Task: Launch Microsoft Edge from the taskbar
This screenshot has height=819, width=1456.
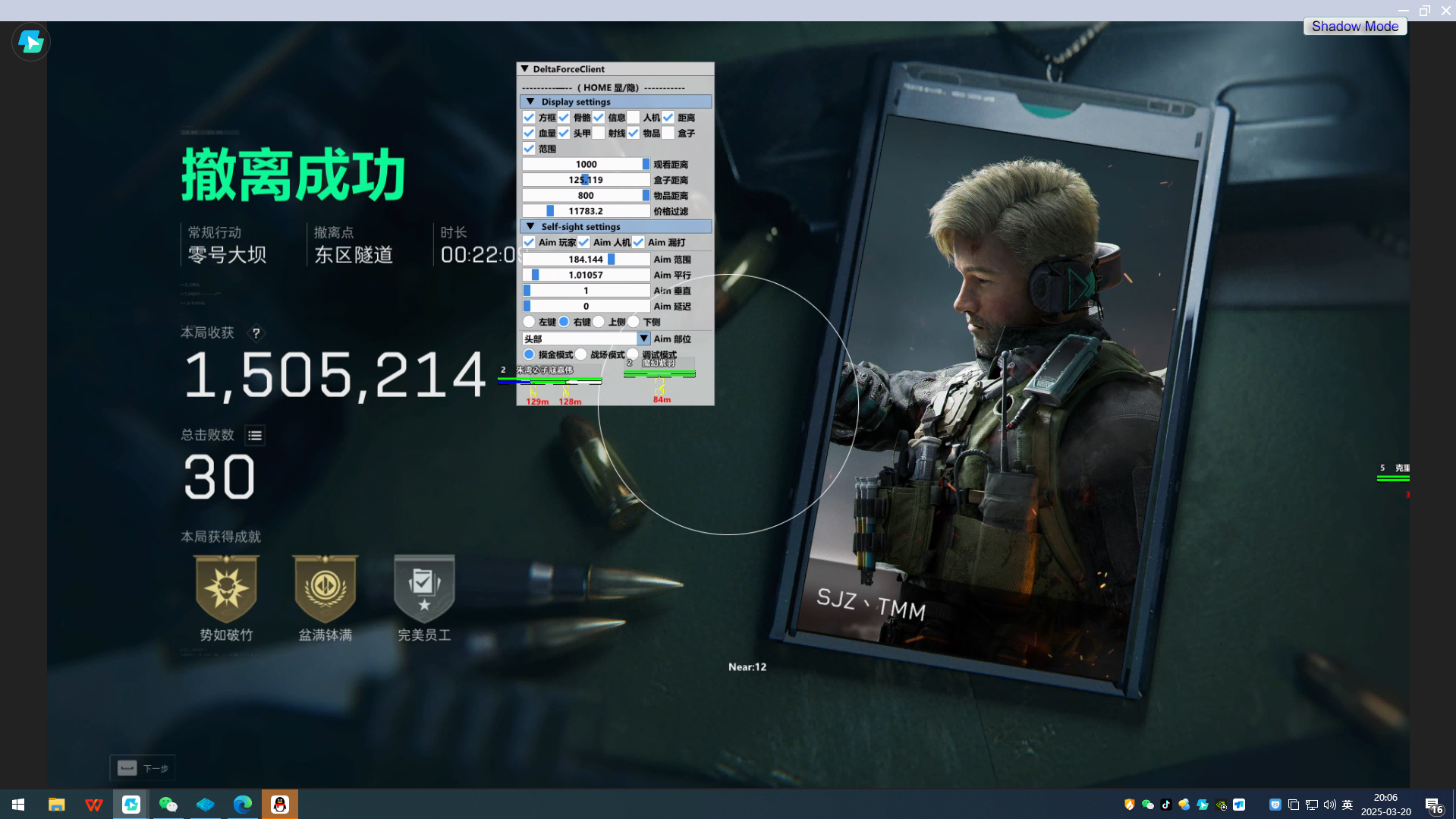Action: [x=243, y=805]
